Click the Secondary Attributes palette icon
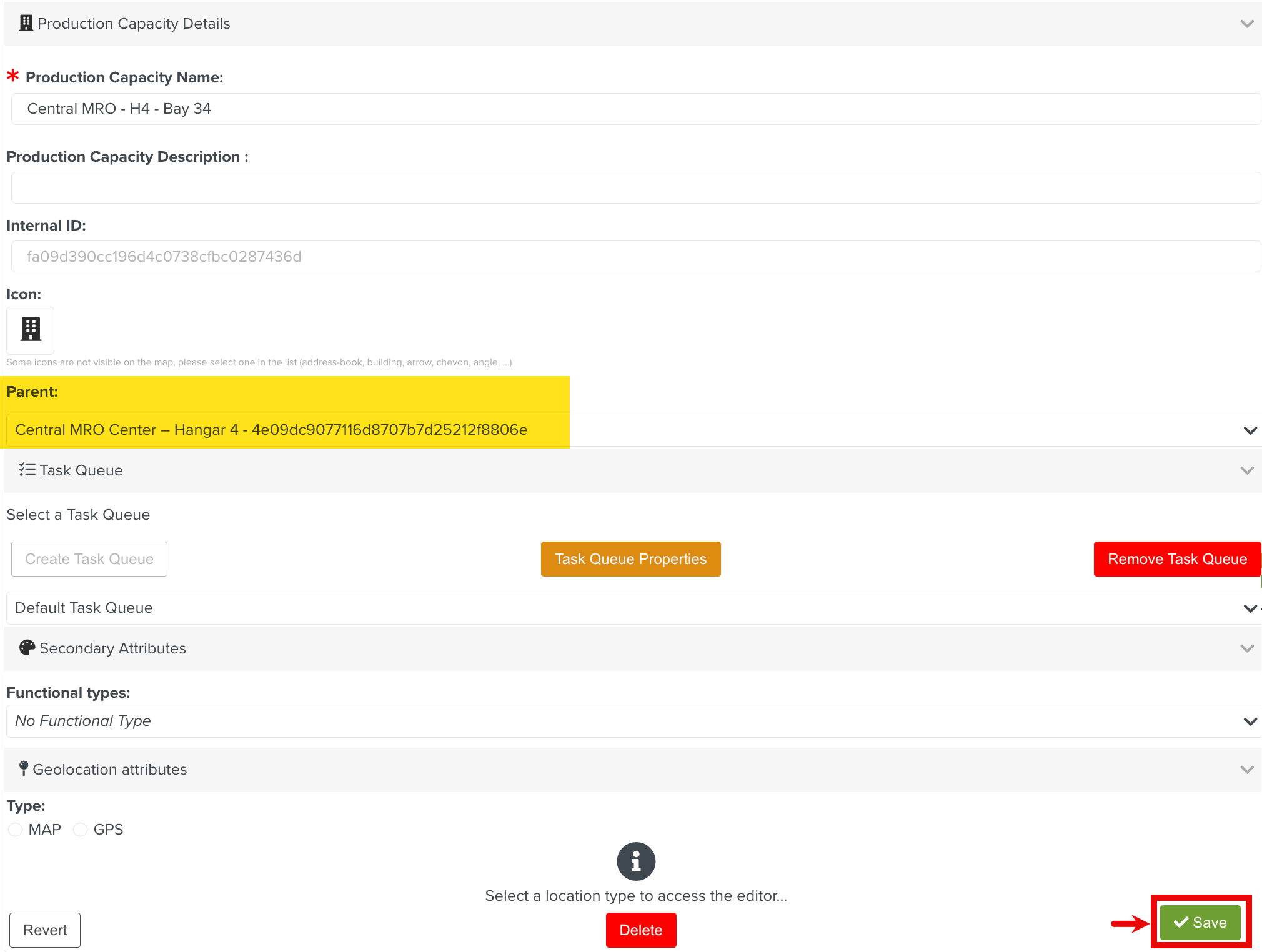 tap(27, 648)
